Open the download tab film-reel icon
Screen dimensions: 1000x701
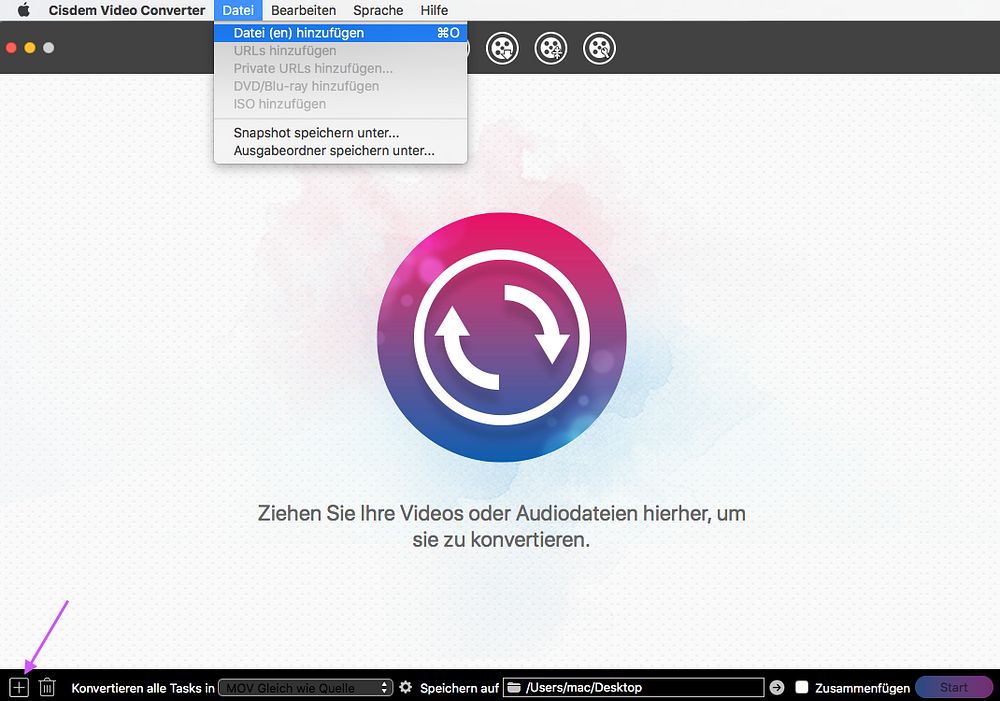(x=503, y=48)
